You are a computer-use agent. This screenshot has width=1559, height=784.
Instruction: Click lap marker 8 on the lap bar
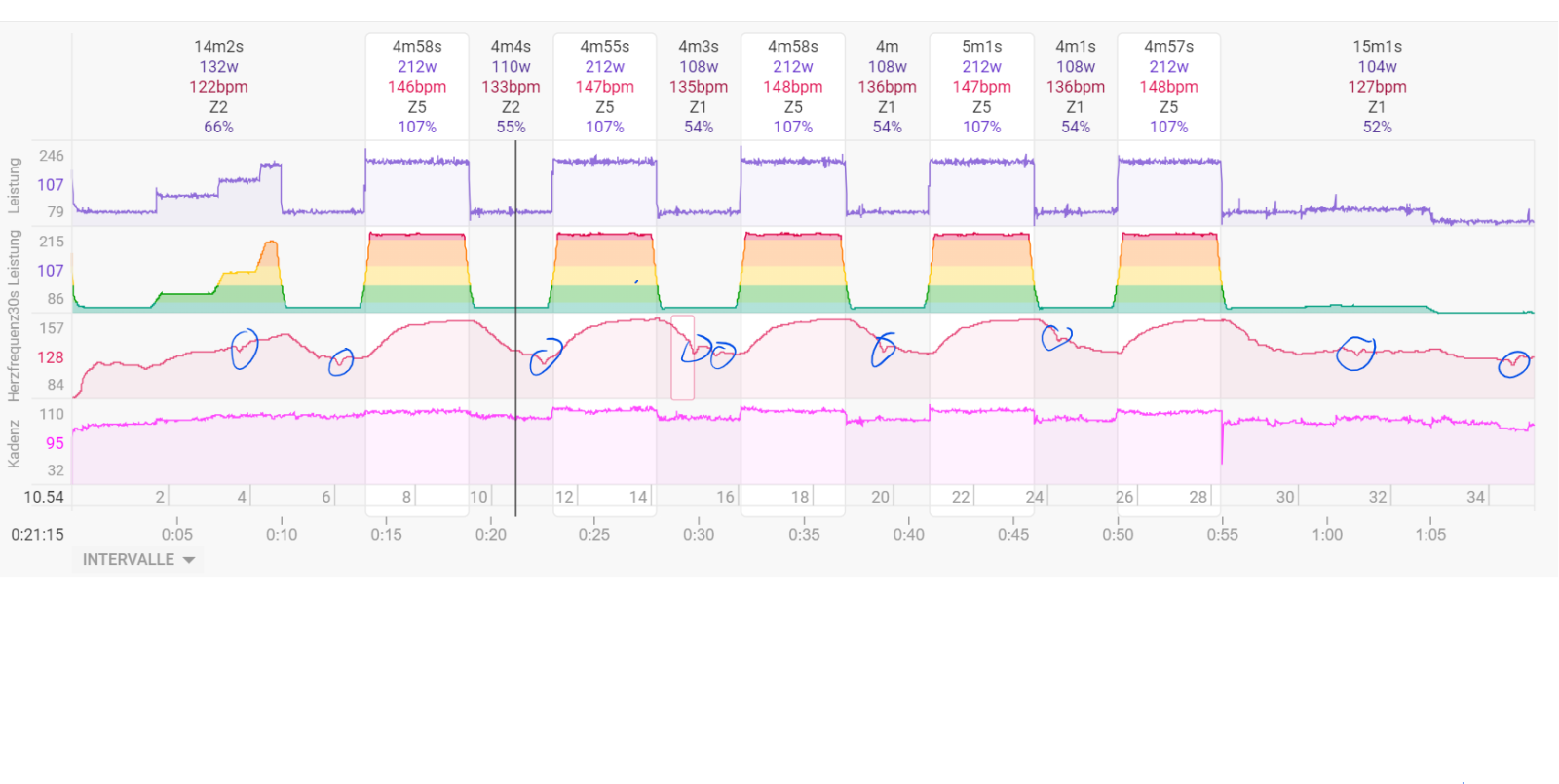(x=407, y=497)
